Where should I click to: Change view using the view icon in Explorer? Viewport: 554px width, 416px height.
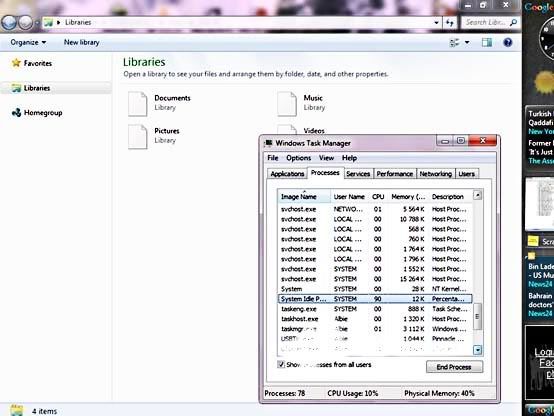[454, 42]
